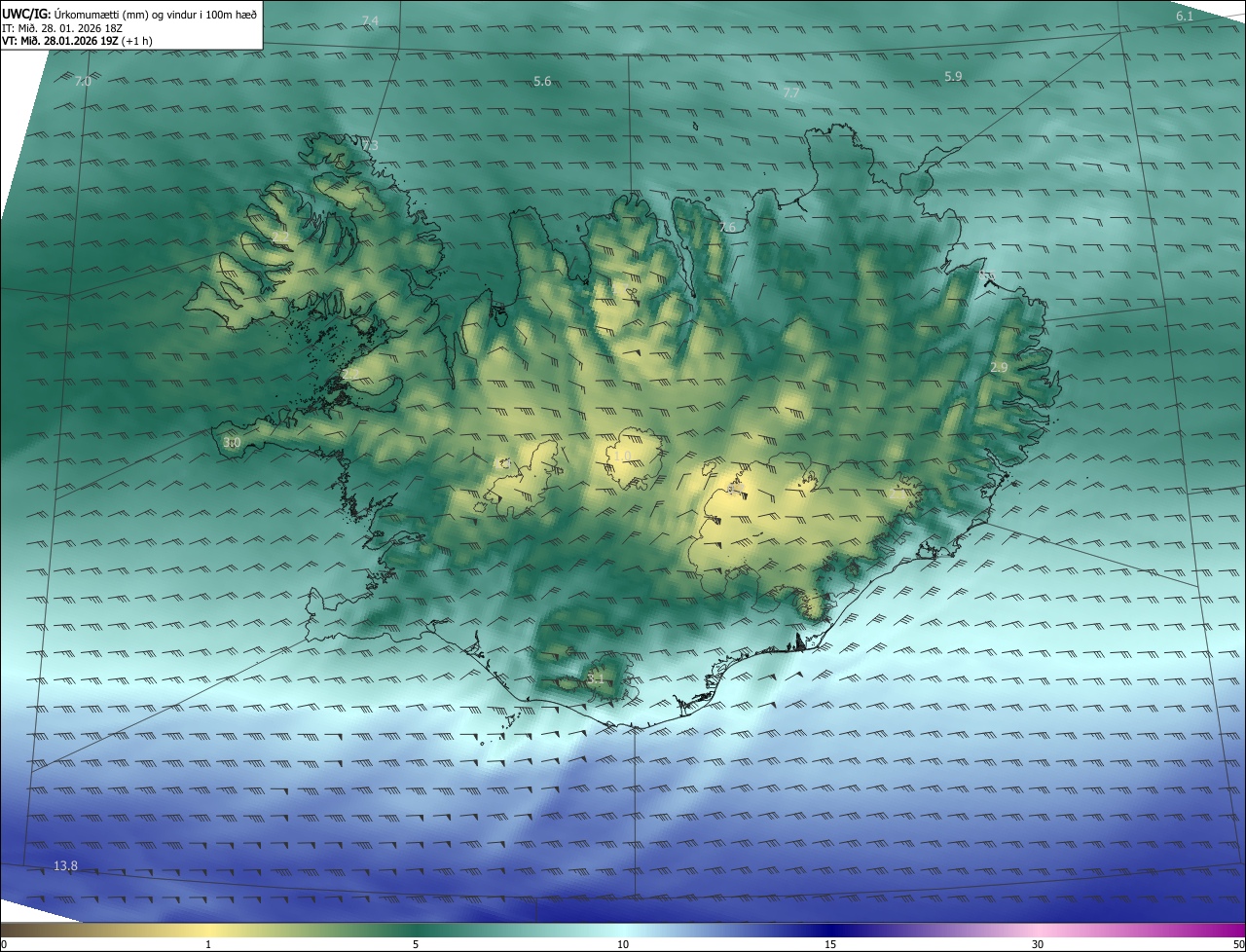This screenshot has width=1246, height=952.
Task: Click the 5.6 value label on the map
Action: click(x=542, y=82)
